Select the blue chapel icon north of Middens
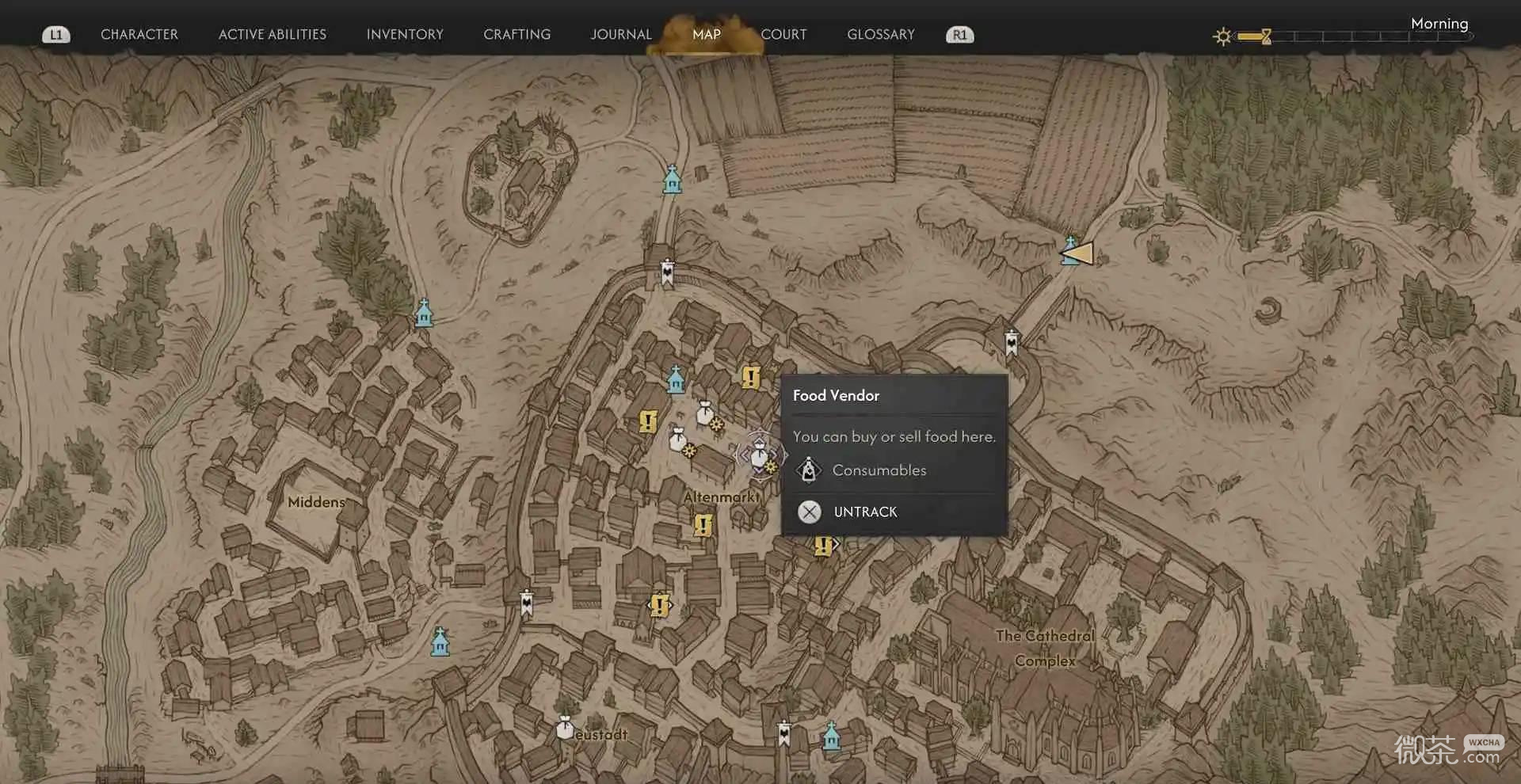 [424, 314]
